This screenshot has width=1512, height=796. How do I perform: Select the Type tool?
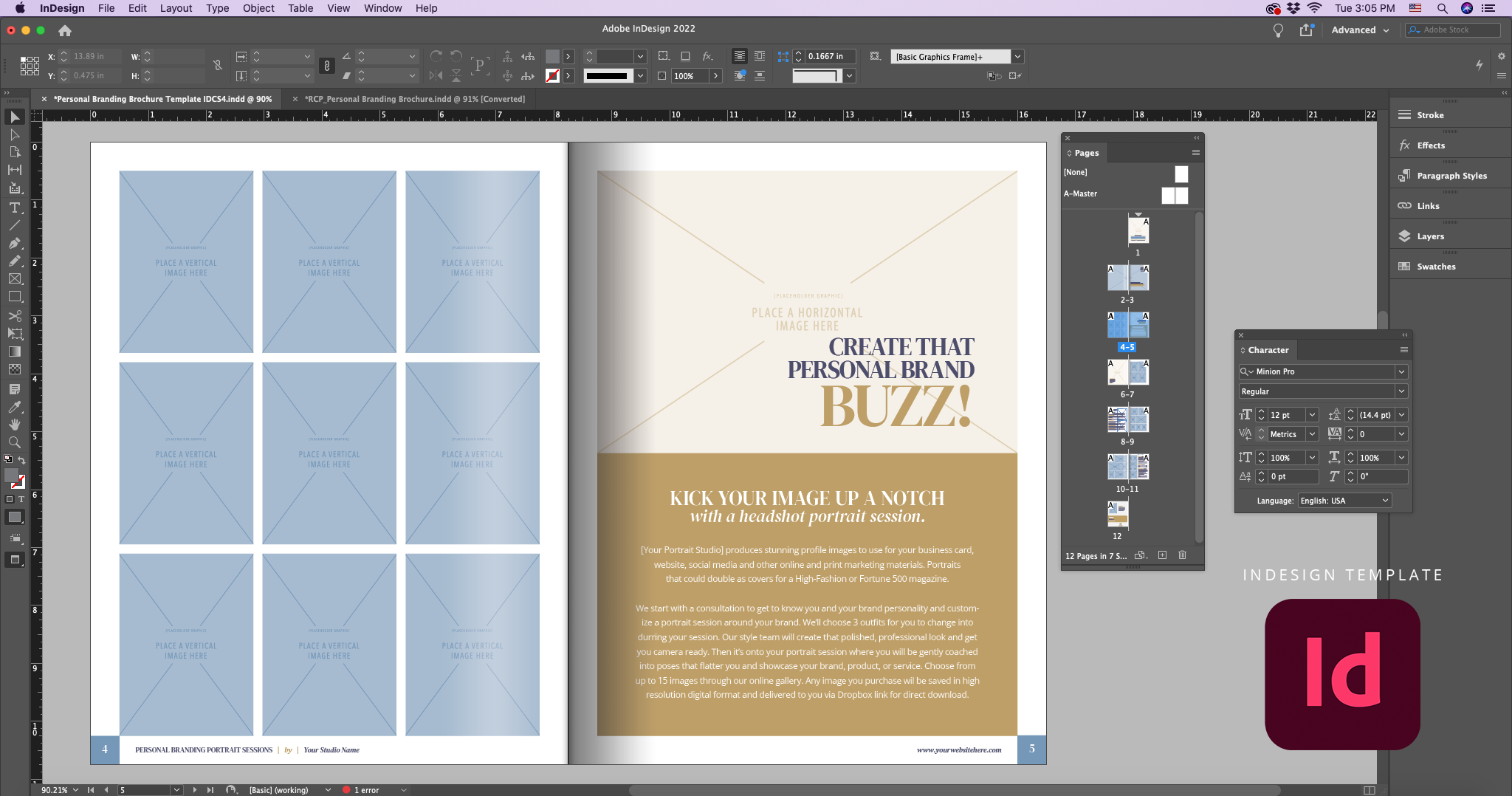click(x=15, y=208)
